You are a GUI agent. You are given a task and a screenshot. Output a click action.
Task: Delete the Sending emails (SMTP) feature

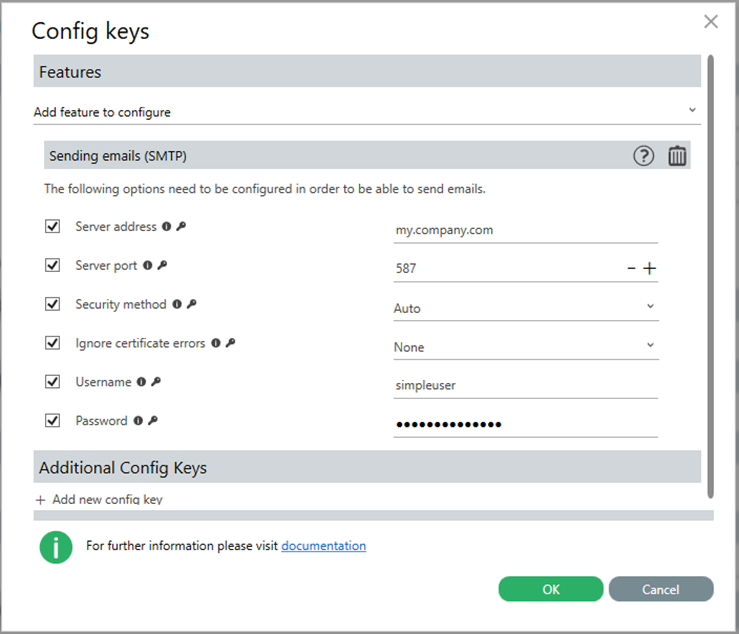click(677, 156)
